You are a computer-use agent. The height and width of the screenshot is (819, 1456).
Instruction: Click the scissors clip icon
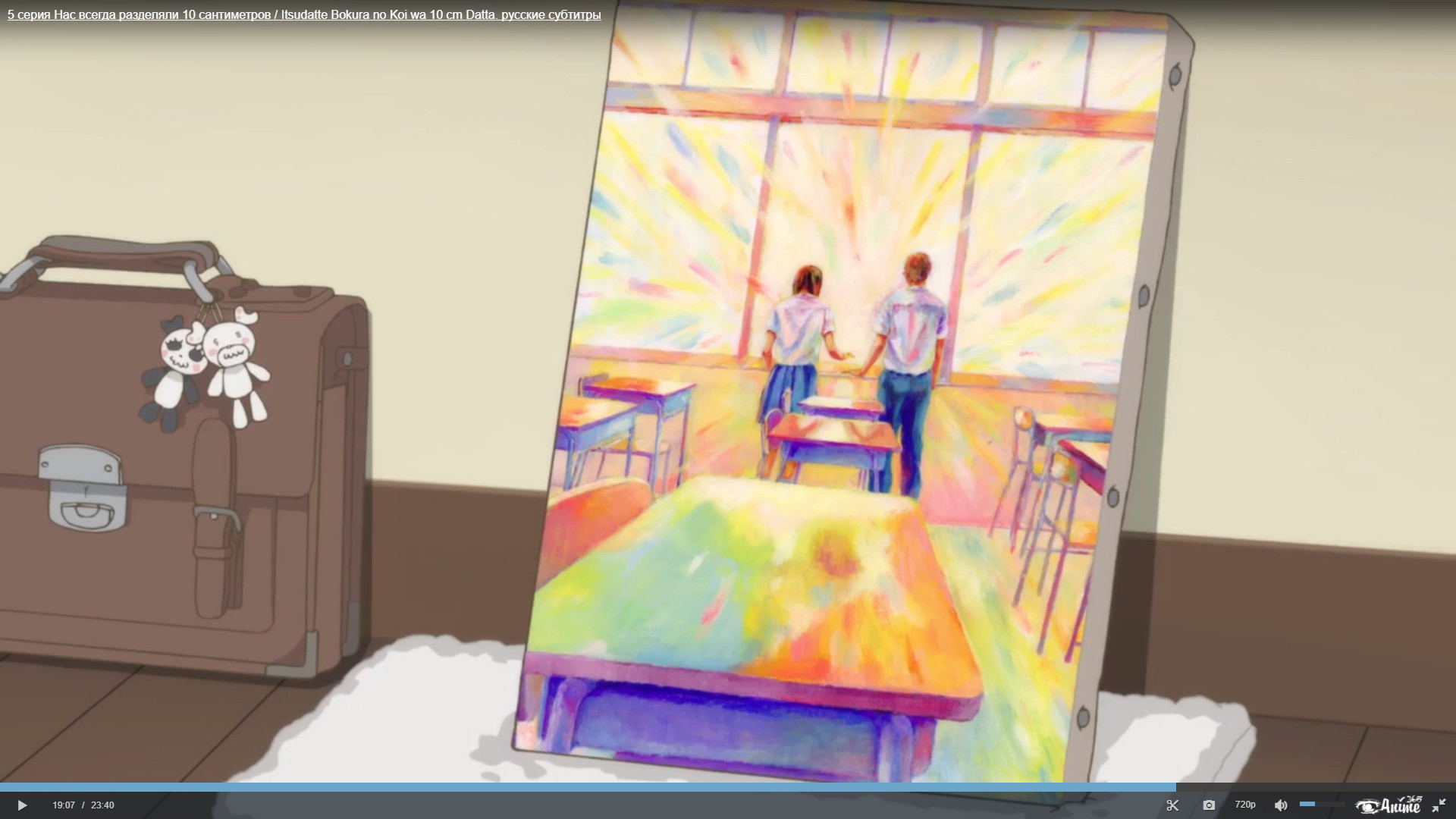pos(1172,805)
